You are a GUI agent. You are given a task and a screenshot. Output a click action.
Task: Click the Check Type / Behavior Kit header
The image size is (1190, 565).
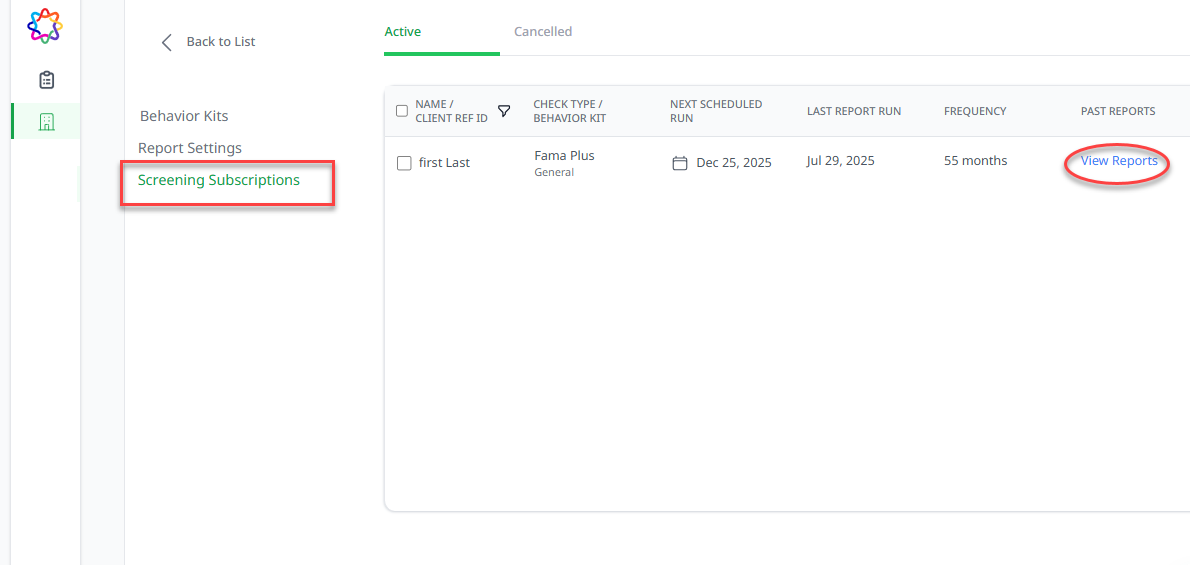click(568, 111)
